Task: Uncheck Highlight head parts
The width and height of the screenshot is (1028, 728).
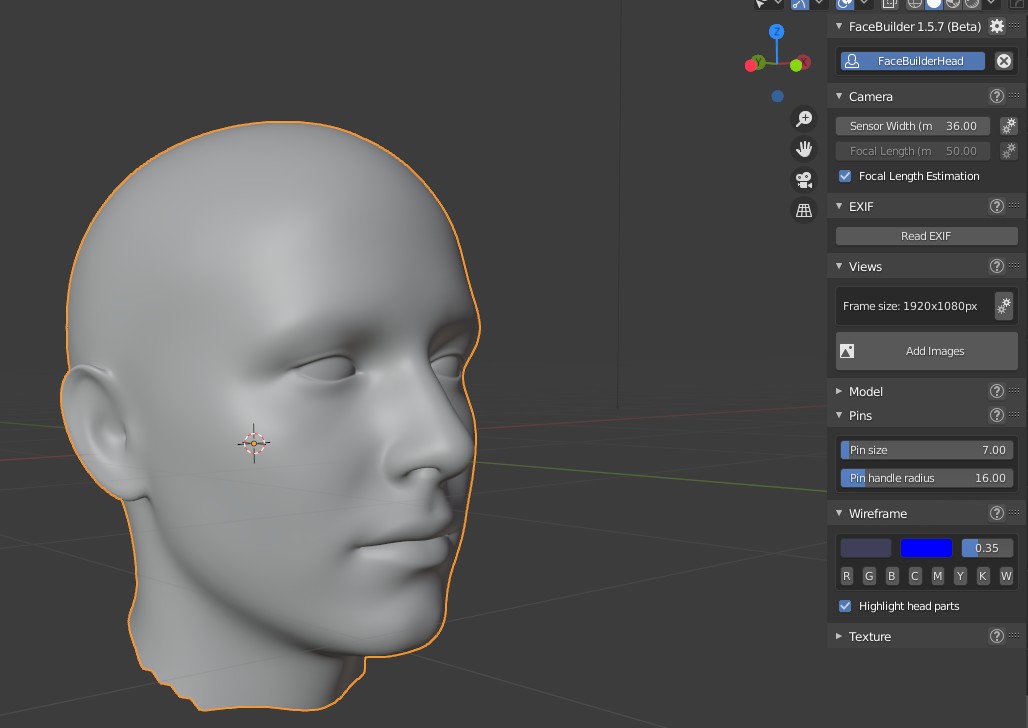Action: [845, 606]
